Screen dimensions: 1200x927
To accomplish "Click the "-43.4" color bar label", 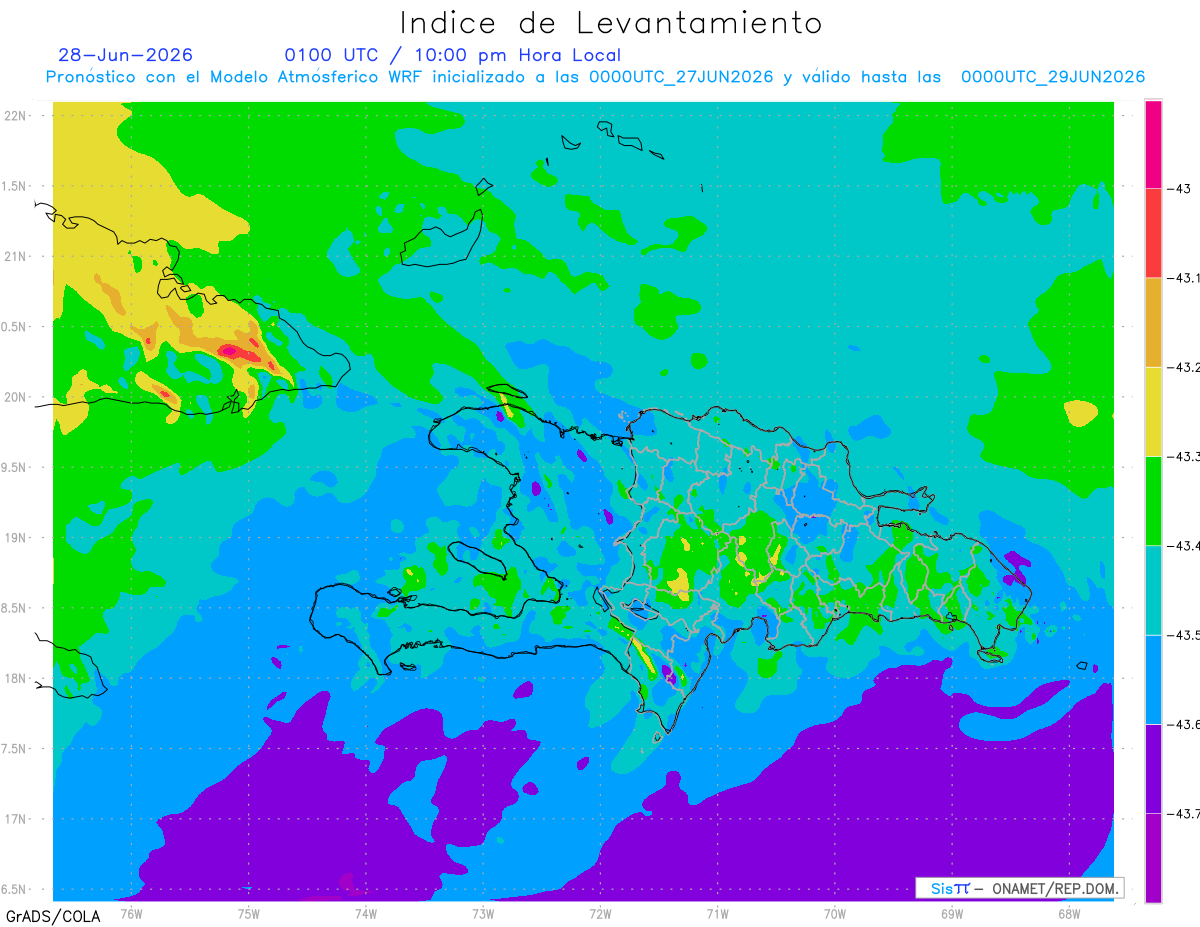I will 1184,545.
